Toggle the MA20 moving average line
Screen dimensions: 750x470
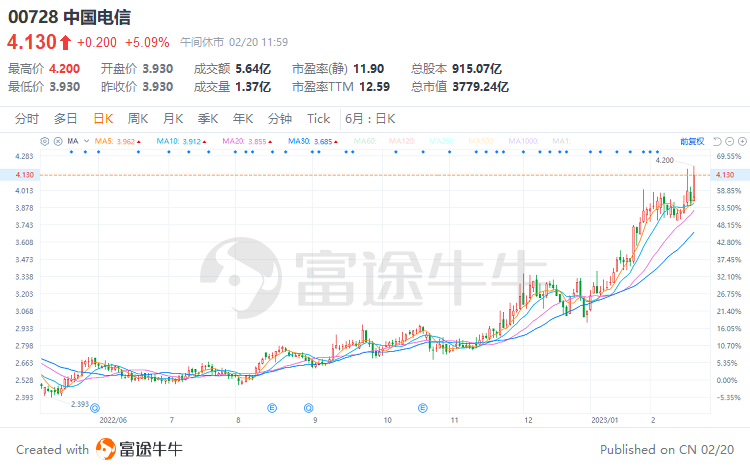click(247, 142)
